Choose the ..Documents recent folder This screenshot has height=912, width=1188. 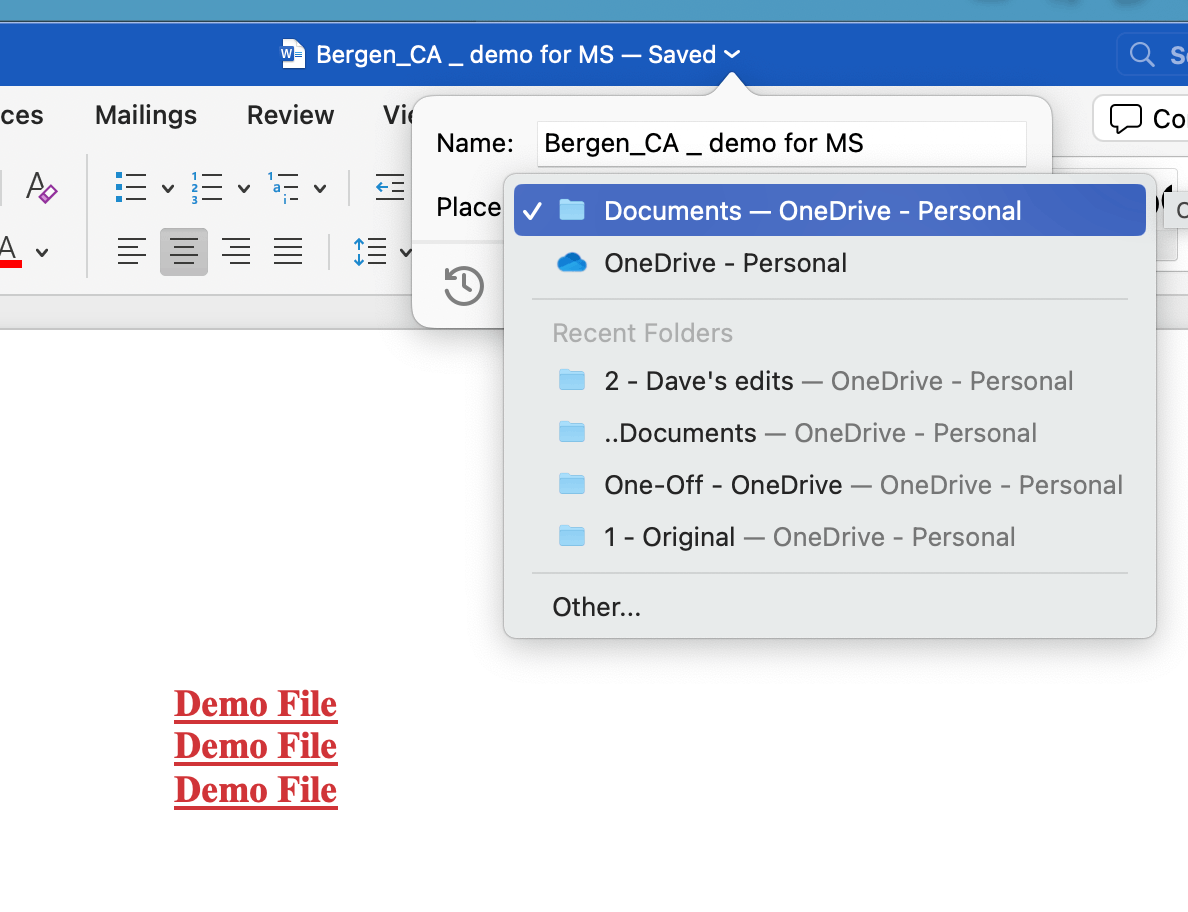830,433
